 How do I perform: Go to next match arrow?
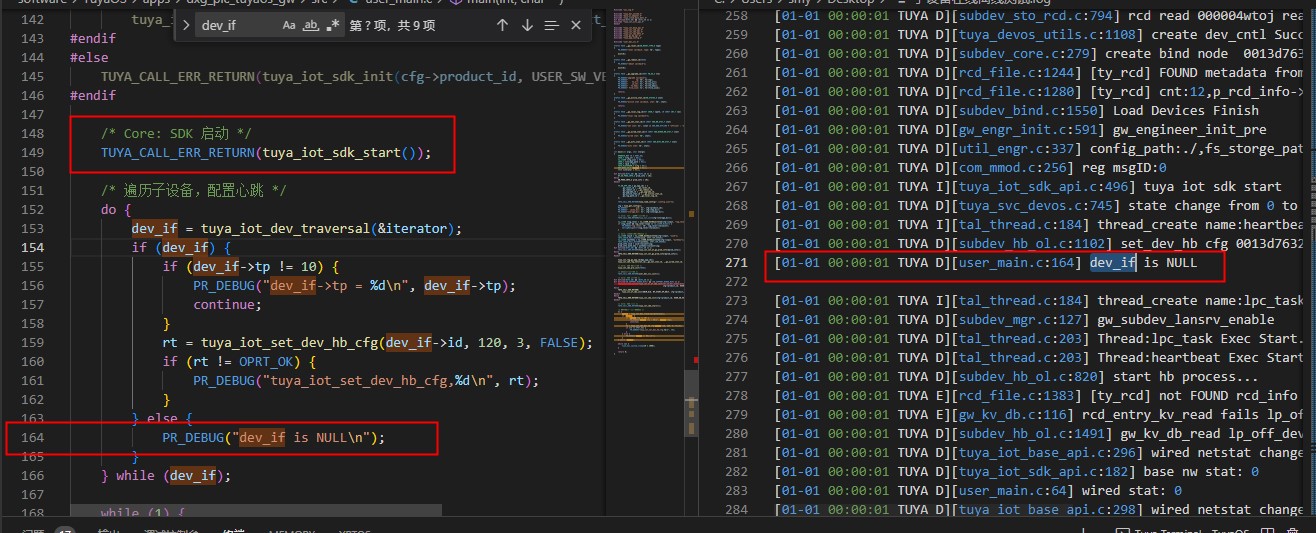[527, 24]
